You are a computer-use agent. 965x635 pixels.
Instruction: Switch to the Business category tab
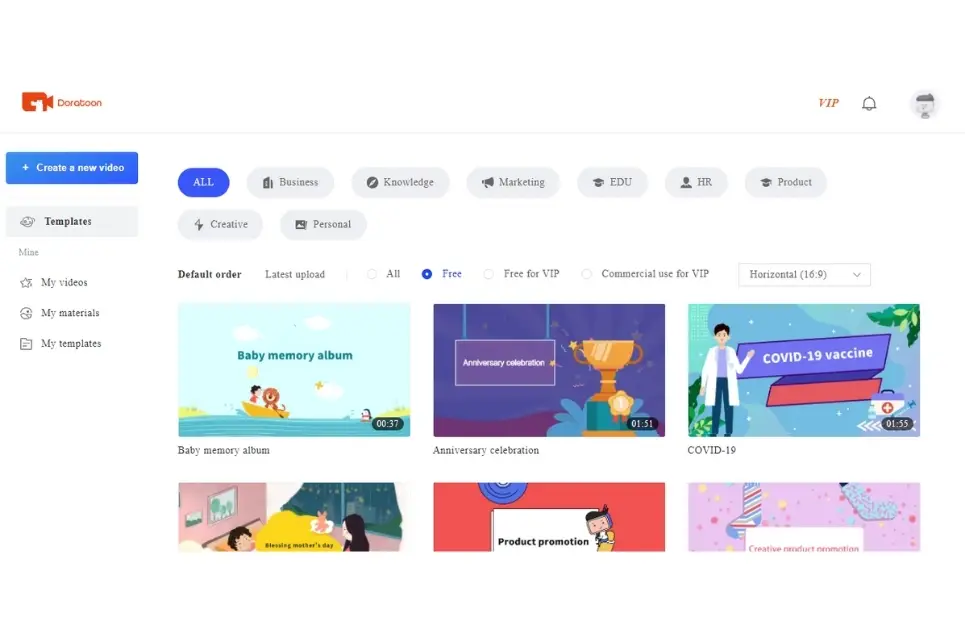point(290,182)
